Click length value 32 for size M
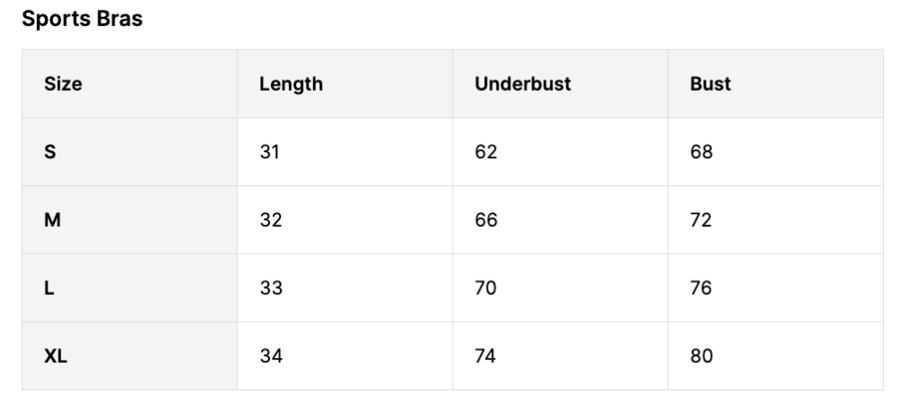 click(x=270, y=220)
